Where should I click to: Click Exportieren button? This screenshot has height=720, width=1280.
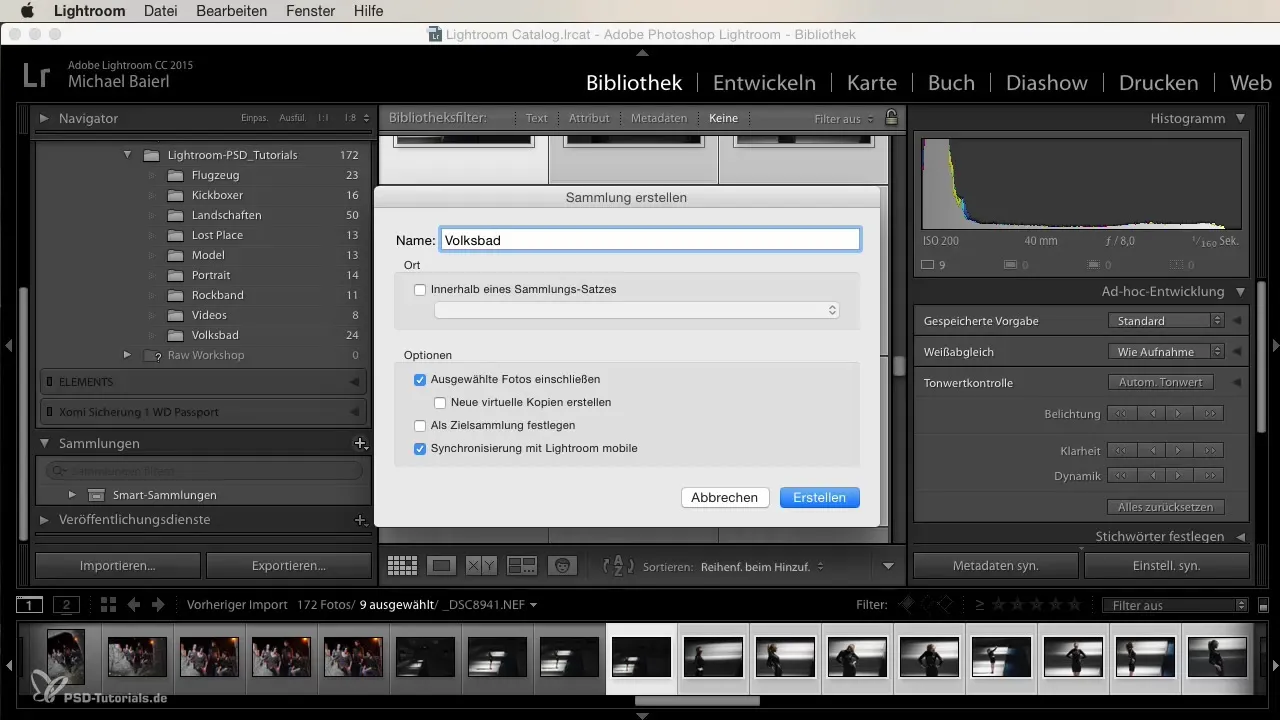289,565
